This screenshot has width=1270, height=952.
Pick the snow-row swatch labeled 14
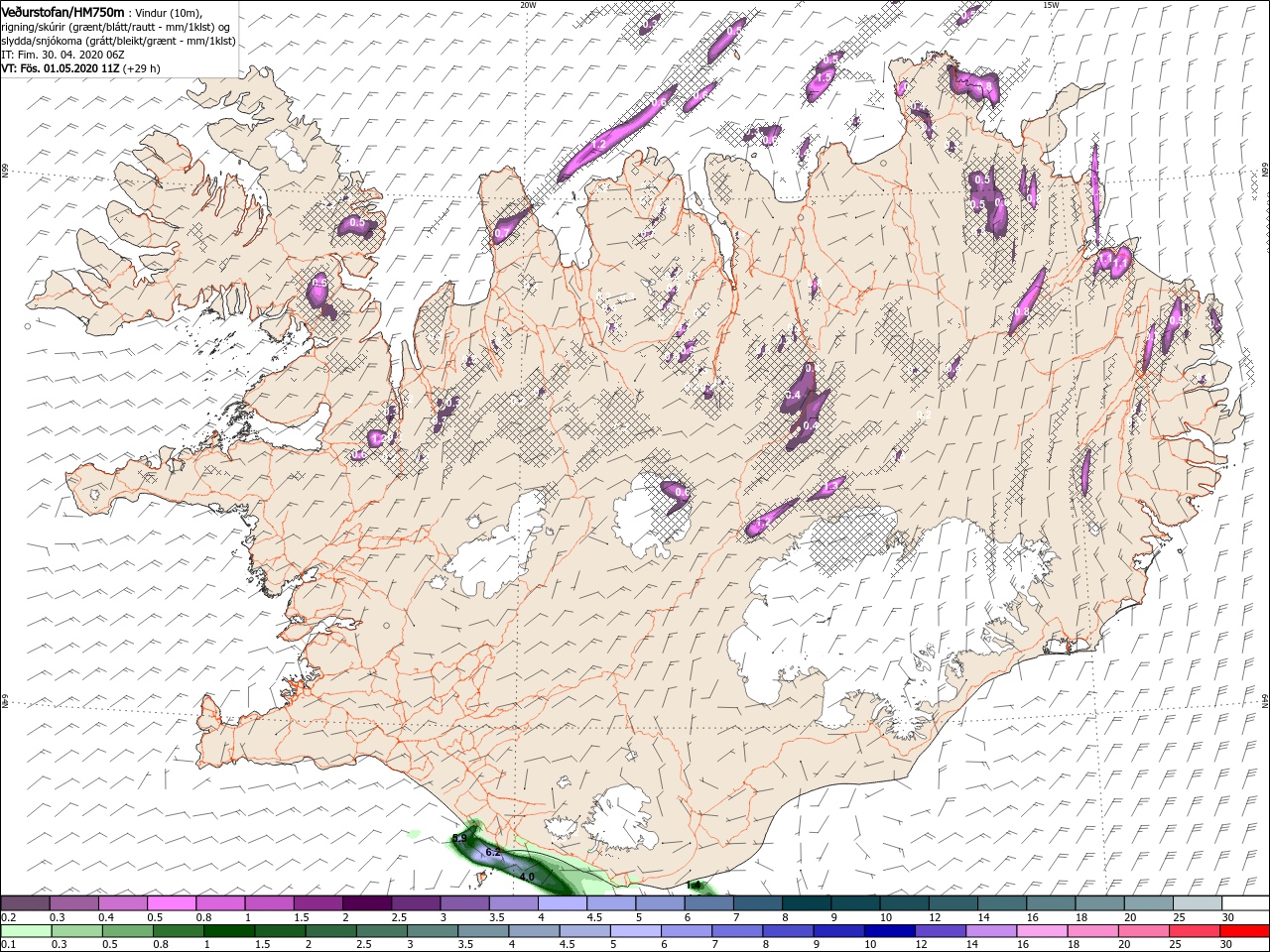[1001, 902]
